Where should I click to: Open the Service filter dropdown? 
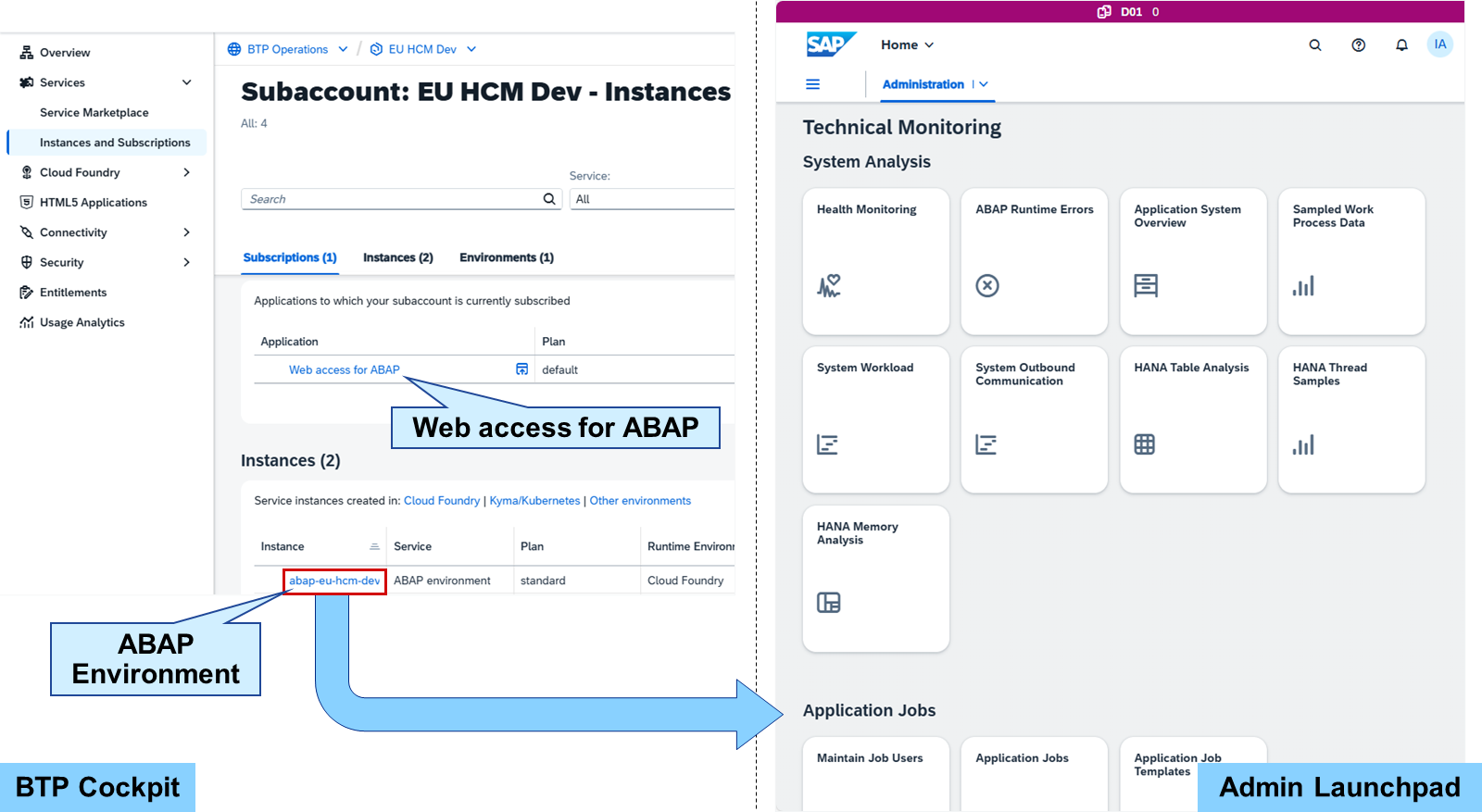point(652,199)
